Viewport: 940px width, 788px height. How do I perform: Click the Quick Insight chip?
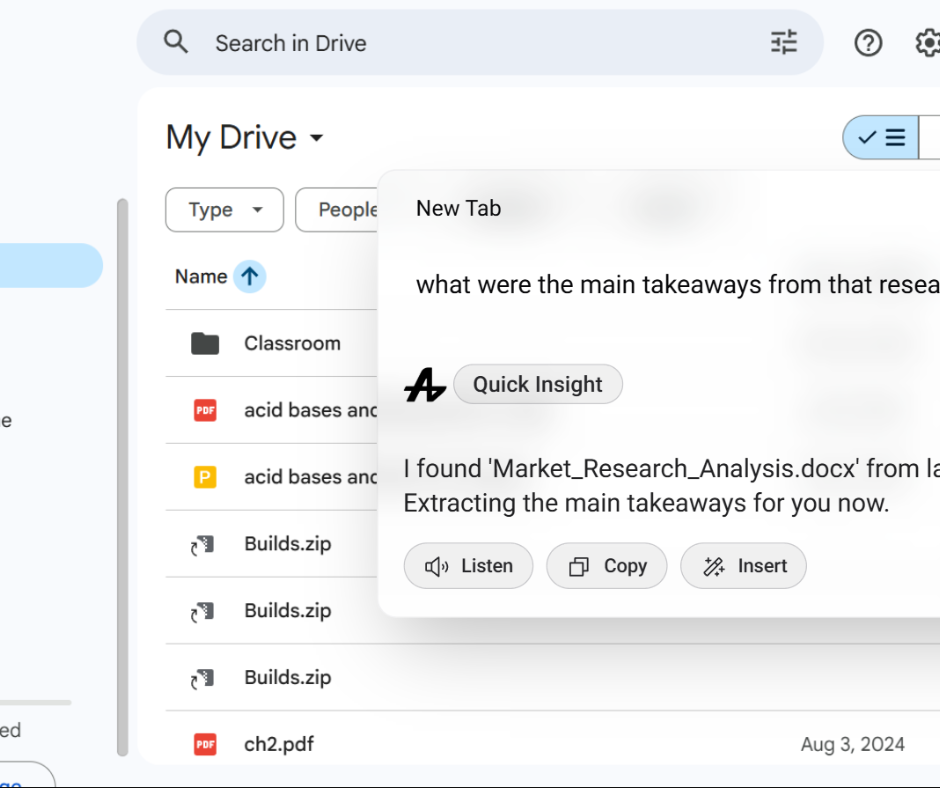tap(537, 385)
